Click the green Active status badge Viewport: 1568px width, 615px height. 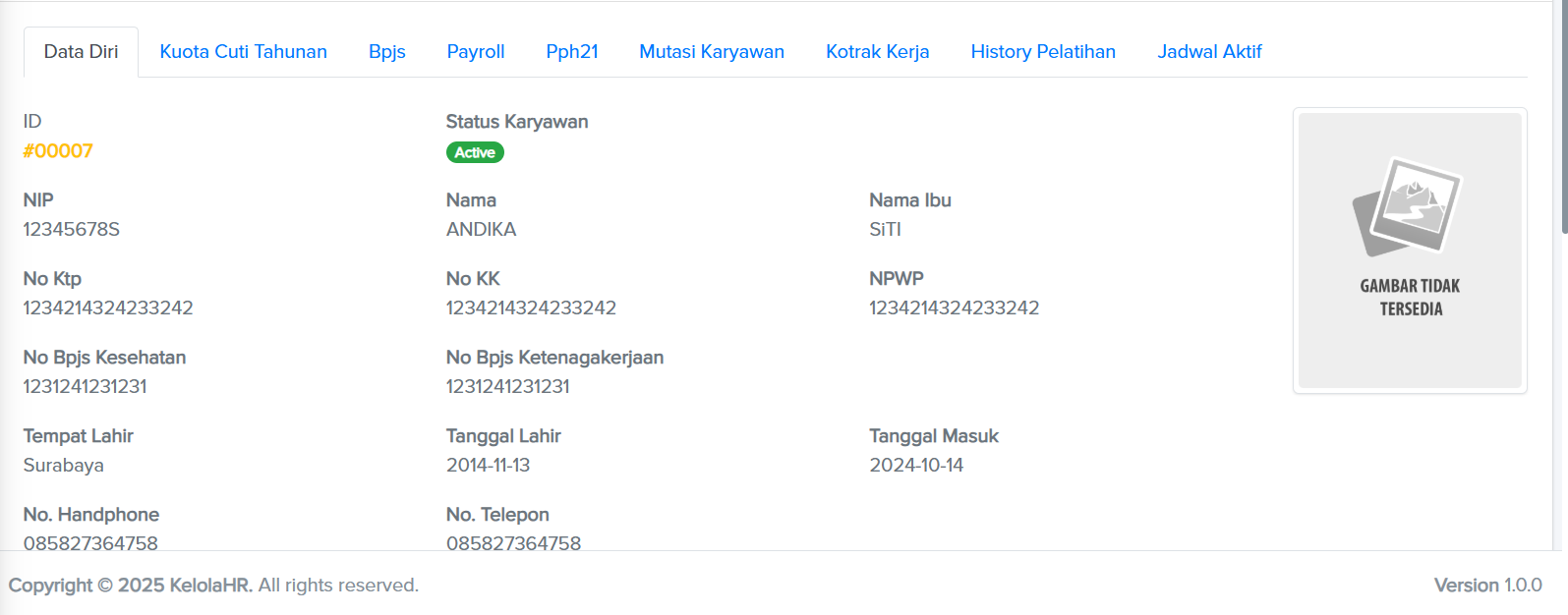(475, 152)
